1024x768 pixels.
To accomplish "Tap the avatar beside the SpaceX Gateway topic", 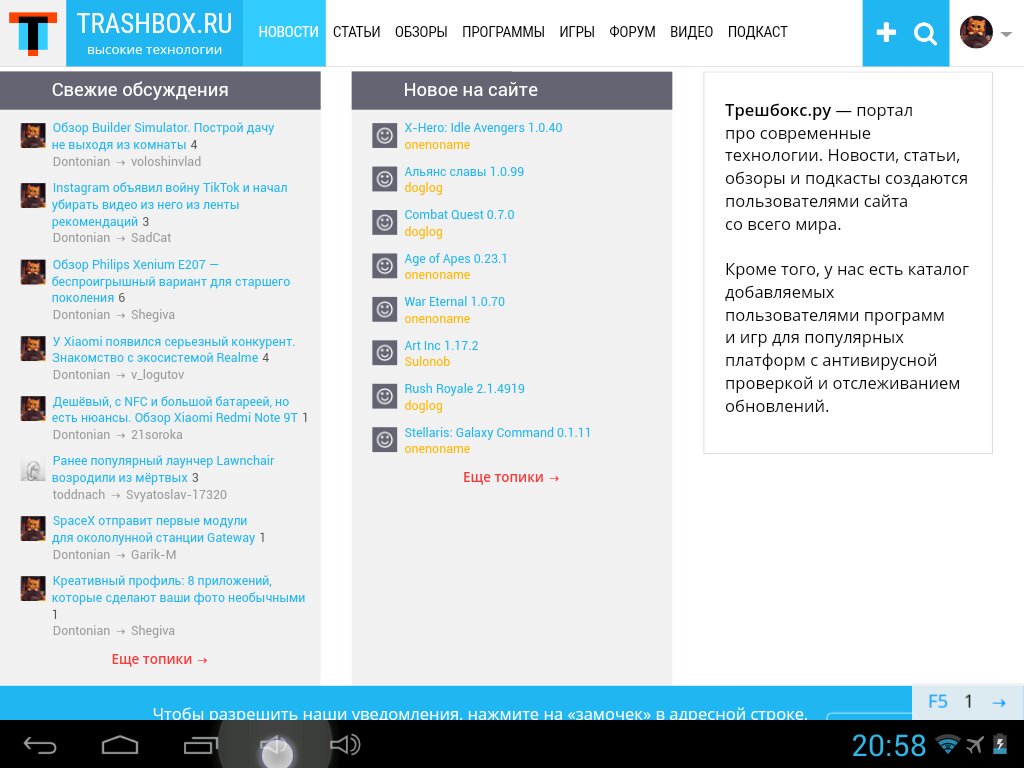I will tap(33, 529).
